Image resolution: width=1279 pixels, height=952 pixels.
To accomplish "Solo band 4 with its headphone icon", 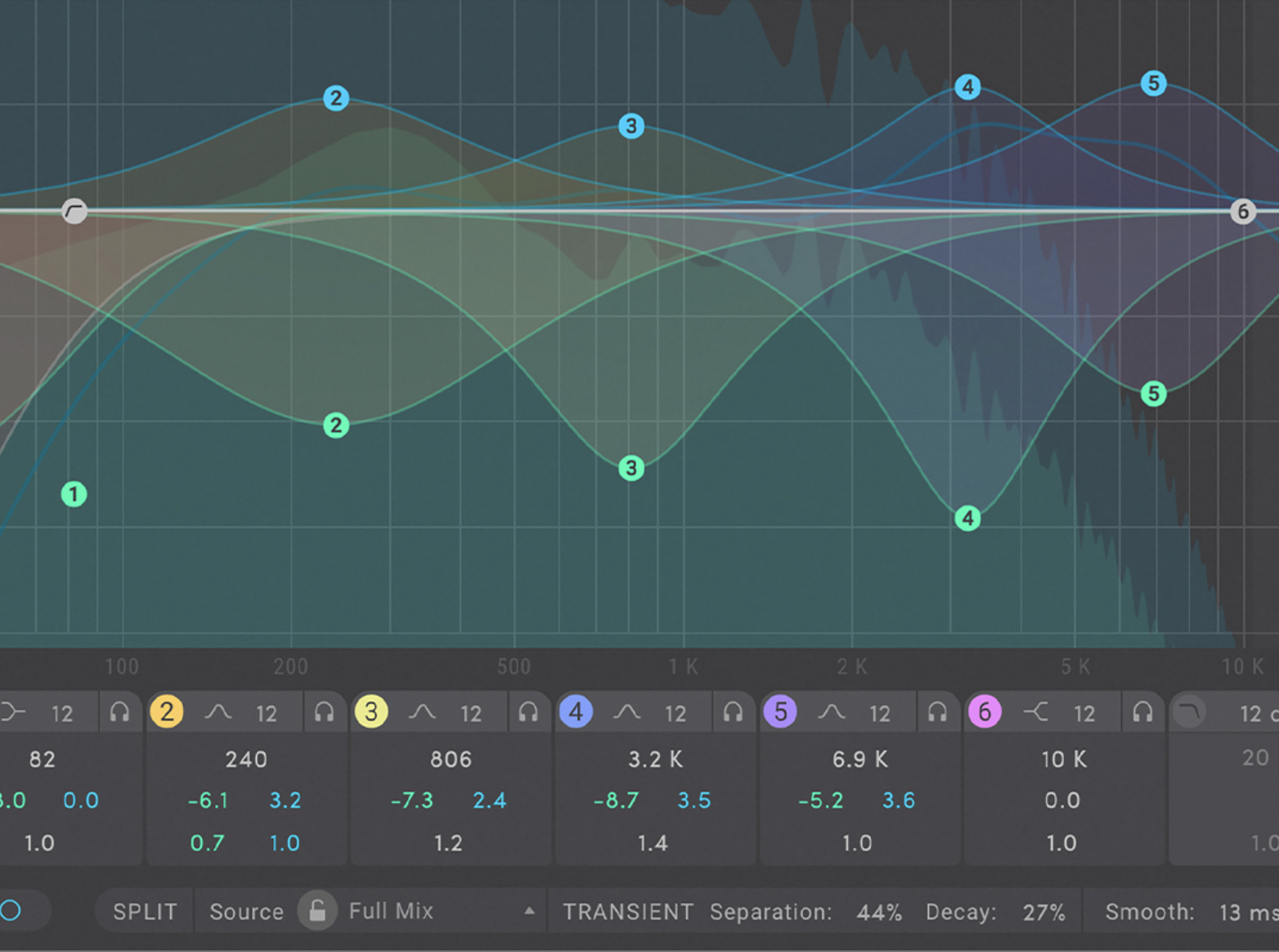I will pyautogui.click(x=734, y=712).
